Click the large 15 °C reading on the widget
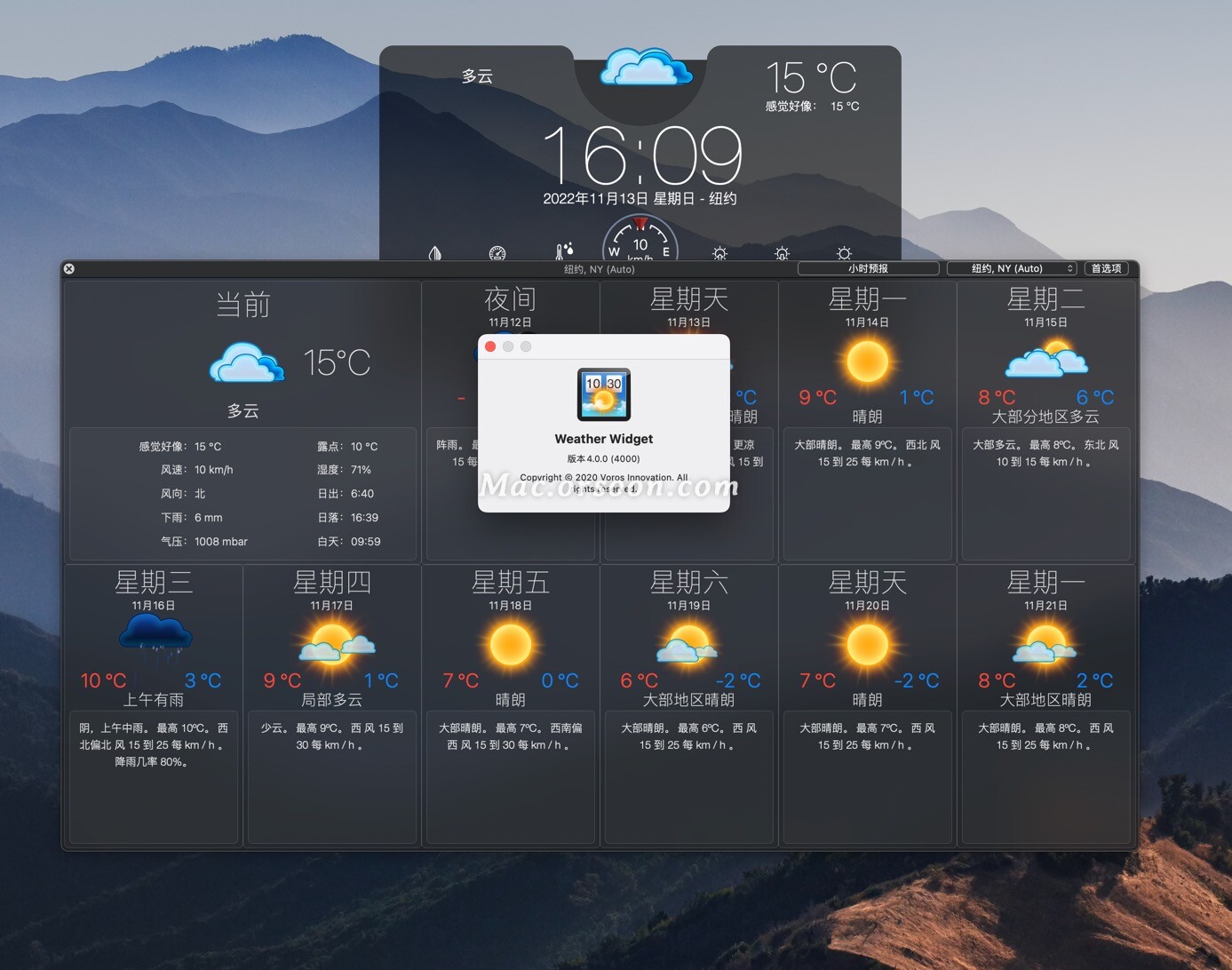 [x=811, y=78]
